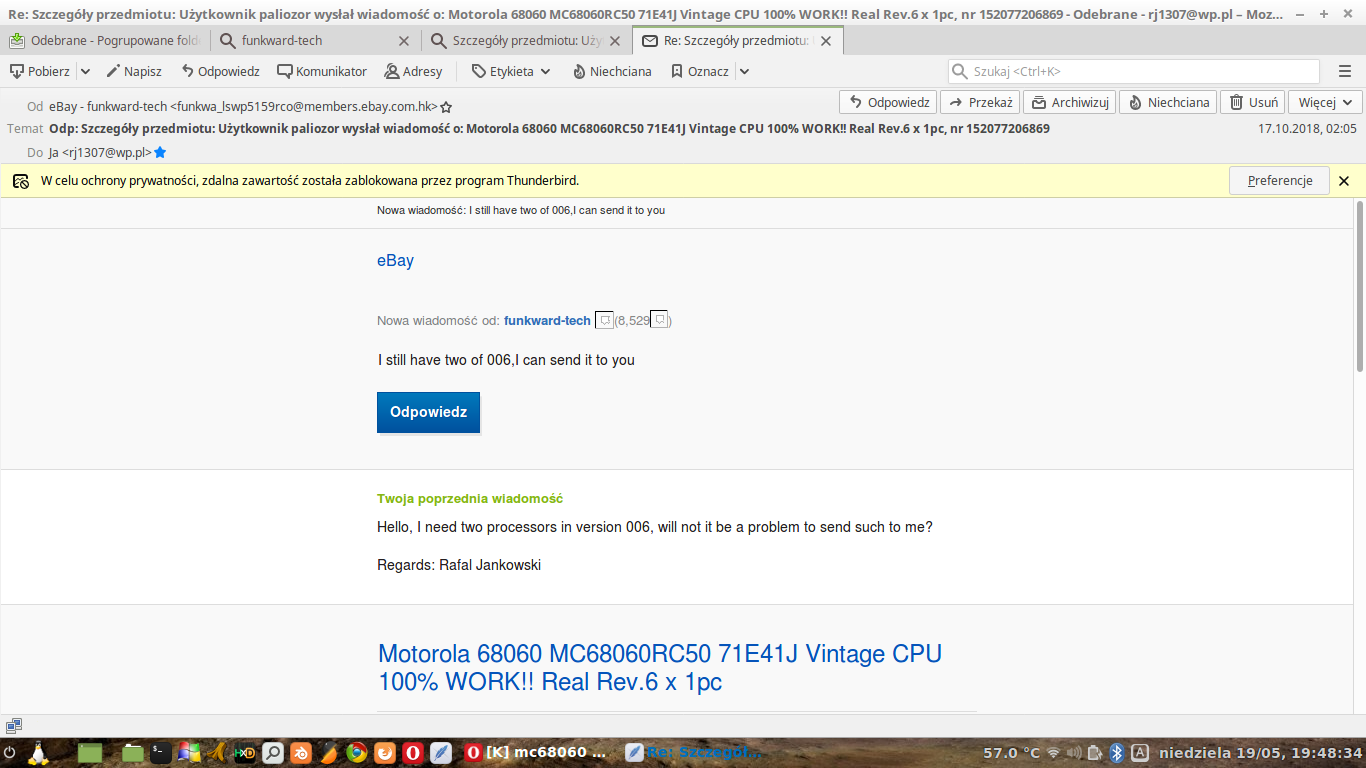1366x768 pixels.
Task: Open the Adresy address book
Action: pyautogui.click(x=413, y=71)
